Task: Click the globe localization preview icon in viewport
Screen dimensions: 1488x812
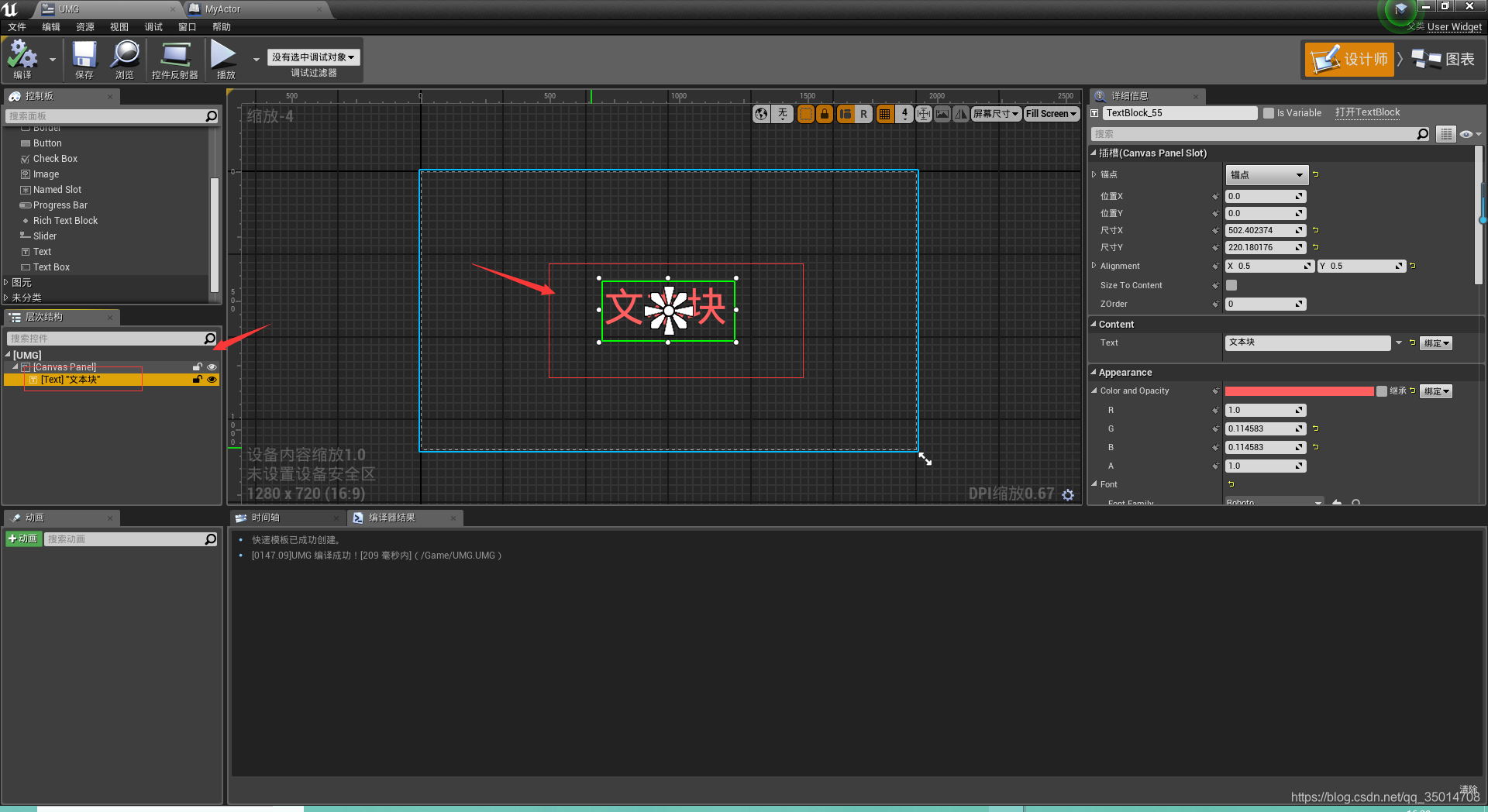Action: click(762, 114)
